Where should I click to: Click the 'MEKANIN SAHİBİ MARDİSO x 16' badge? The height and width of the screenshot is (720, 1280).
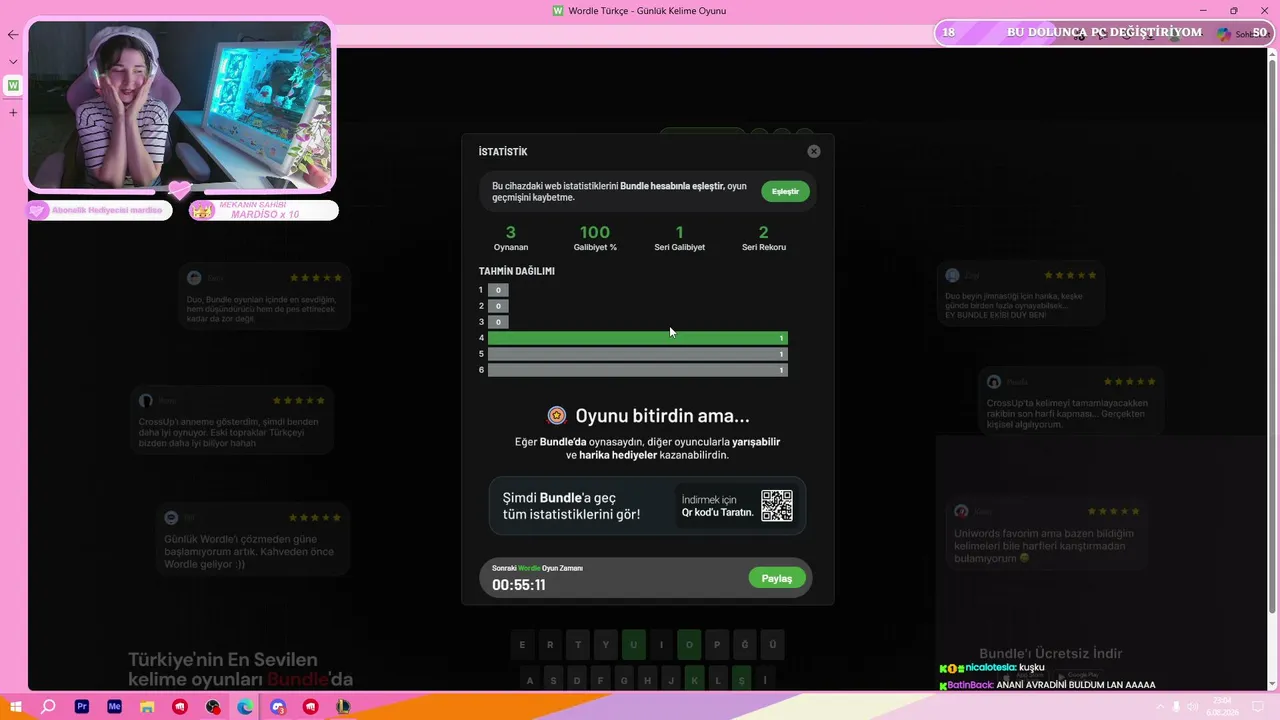[x=264, y=210]
